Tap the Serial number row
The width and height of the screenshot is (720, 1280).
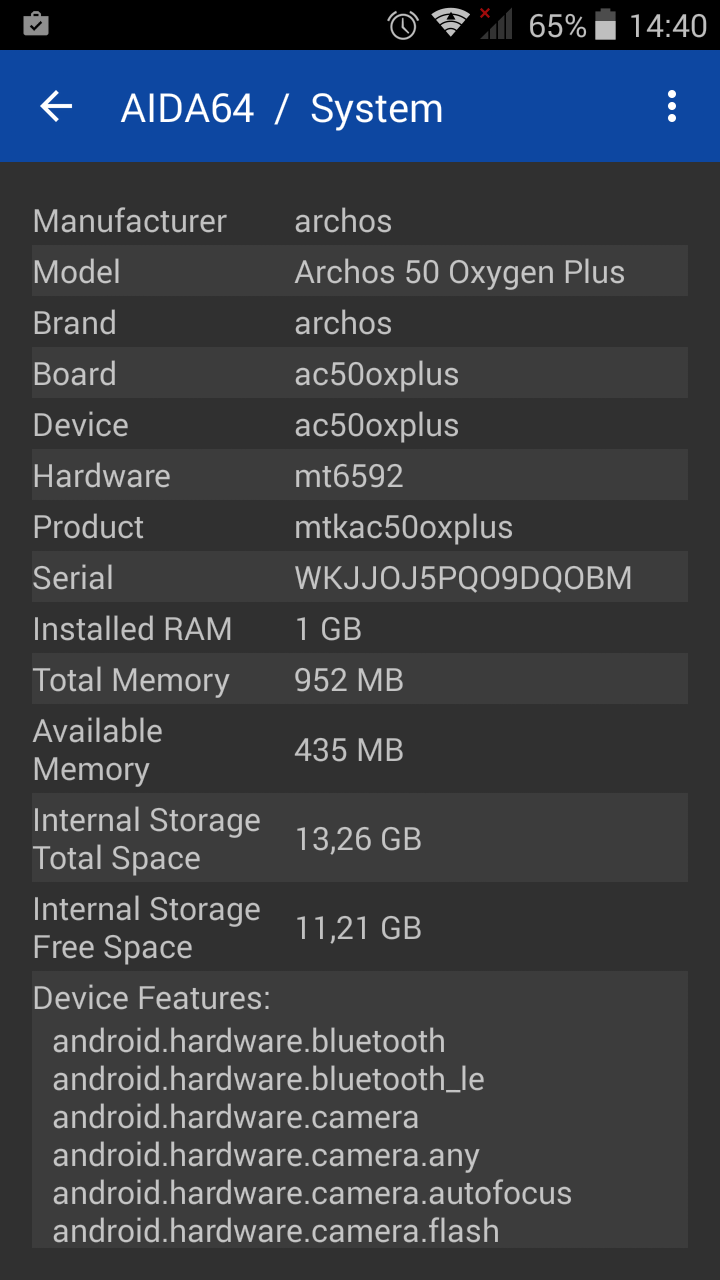(360, 578)
